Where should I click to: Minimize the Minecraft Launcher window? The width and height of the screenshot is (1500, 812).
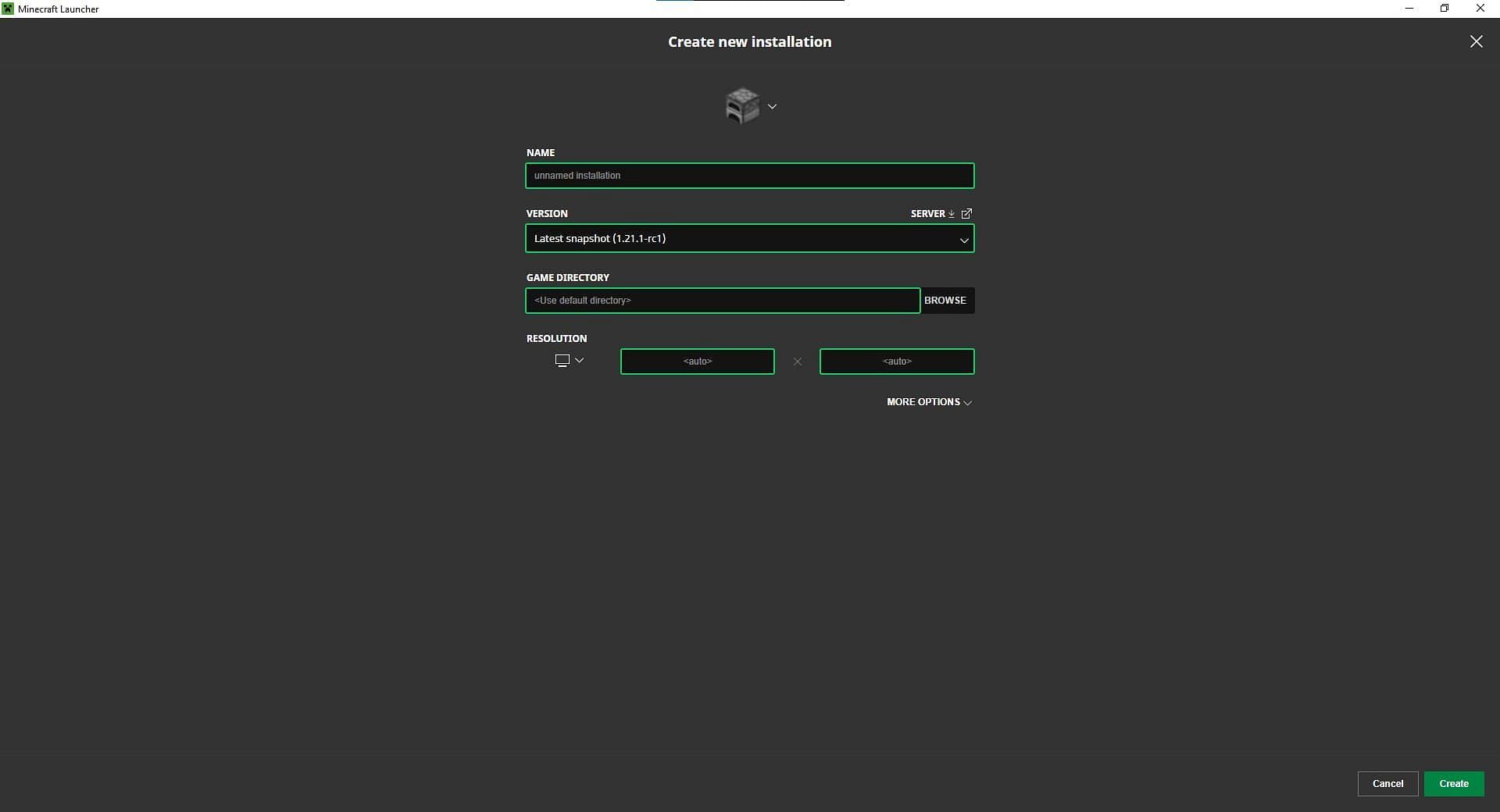coord(1409,9)
